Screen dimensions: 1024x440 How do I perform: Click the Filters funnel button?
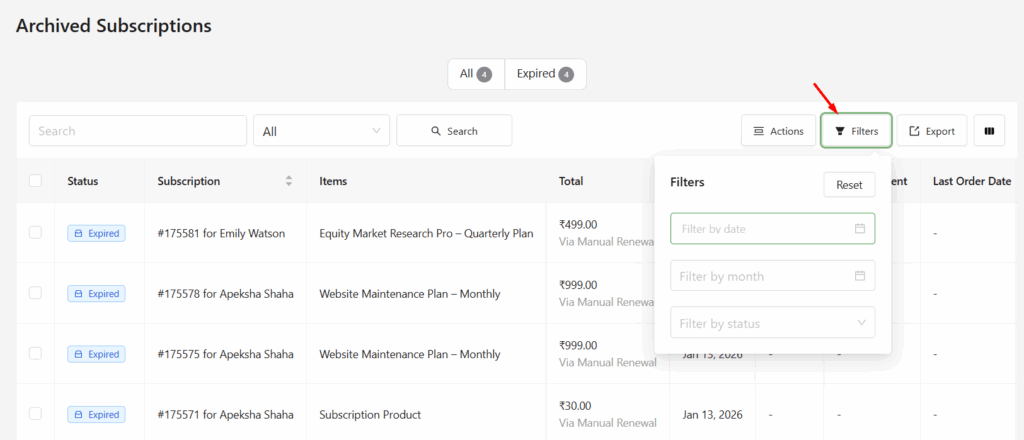(x=856, y=131)
